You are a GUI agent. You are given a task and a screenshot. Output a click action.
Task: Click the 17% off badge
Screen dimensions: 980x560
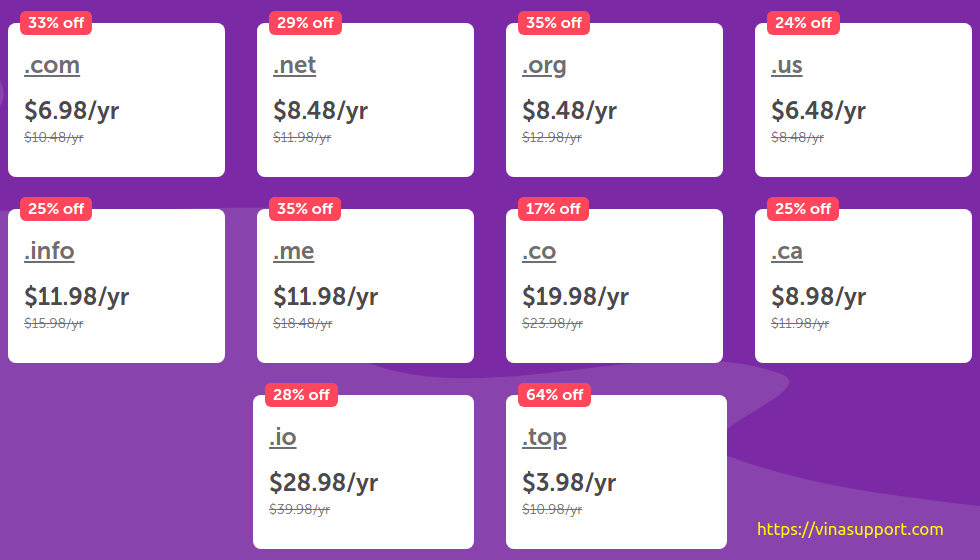tap(553, 209)
